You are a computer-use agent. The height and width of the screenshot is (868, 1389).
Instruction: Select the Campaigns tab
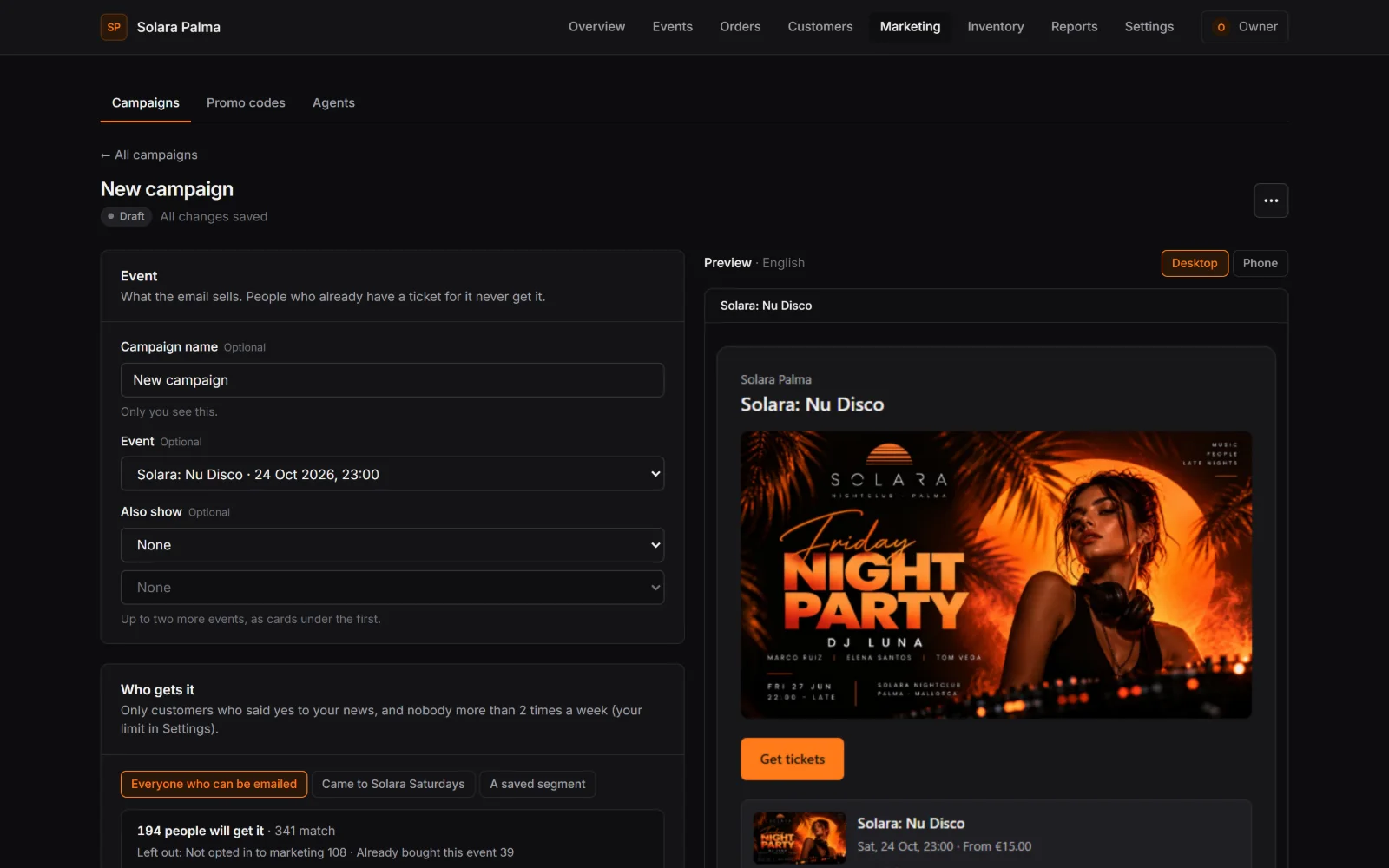(146, 102)
